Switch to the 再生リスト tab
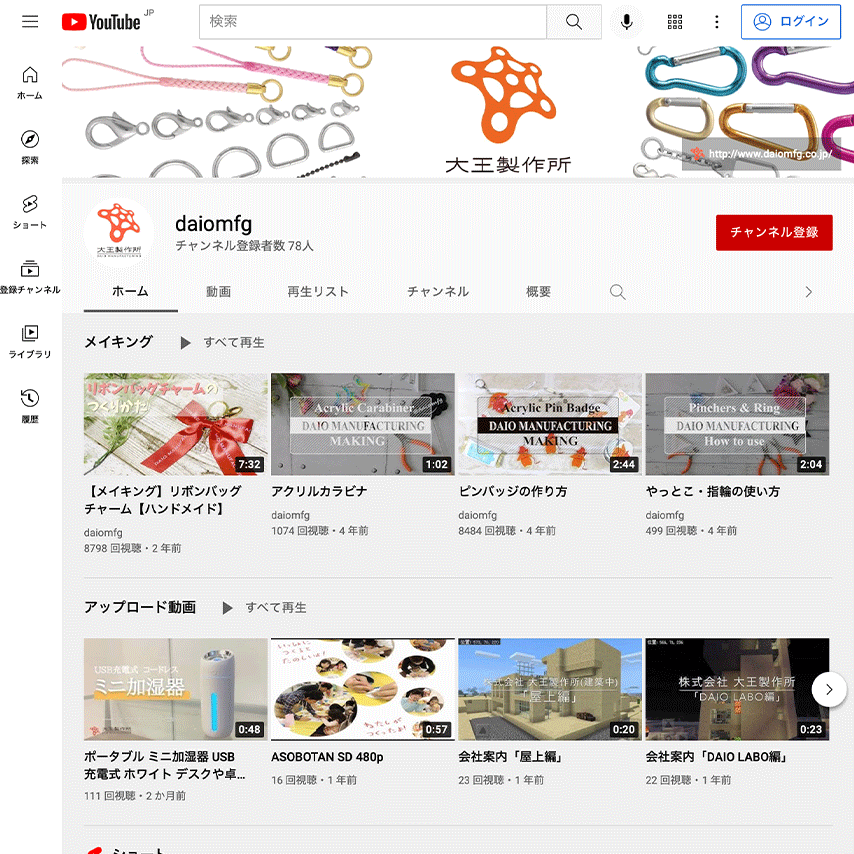 tap(318, 292)
